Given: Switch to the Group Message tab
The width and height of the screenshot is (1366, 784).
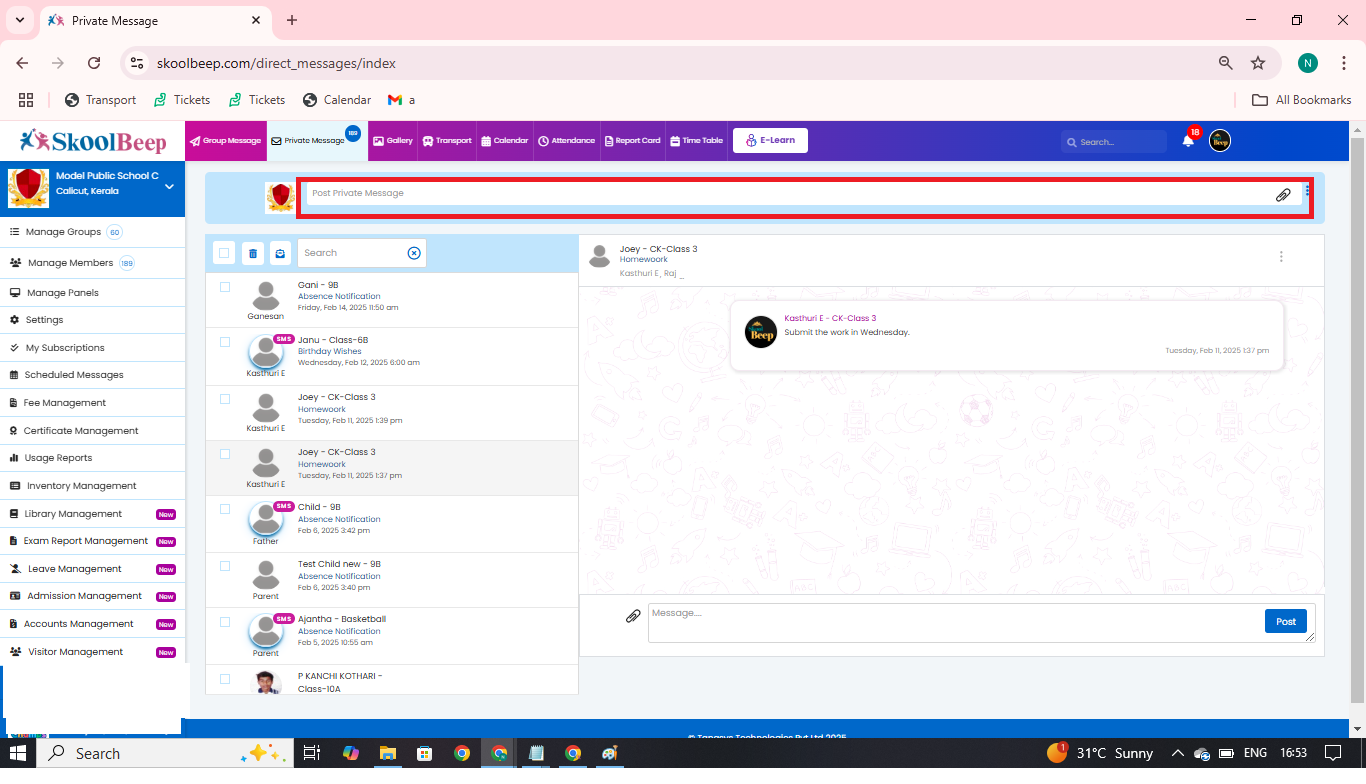Looking at the screenshot, I should coord(226,141).
